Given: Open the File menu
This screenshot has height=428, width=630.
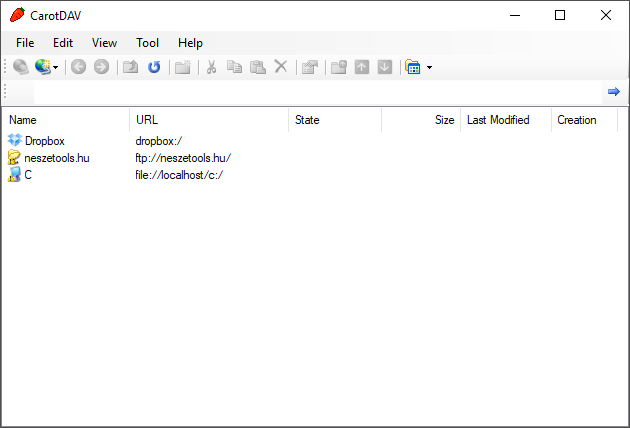Looking at the screenshot, I should (25, 43).
